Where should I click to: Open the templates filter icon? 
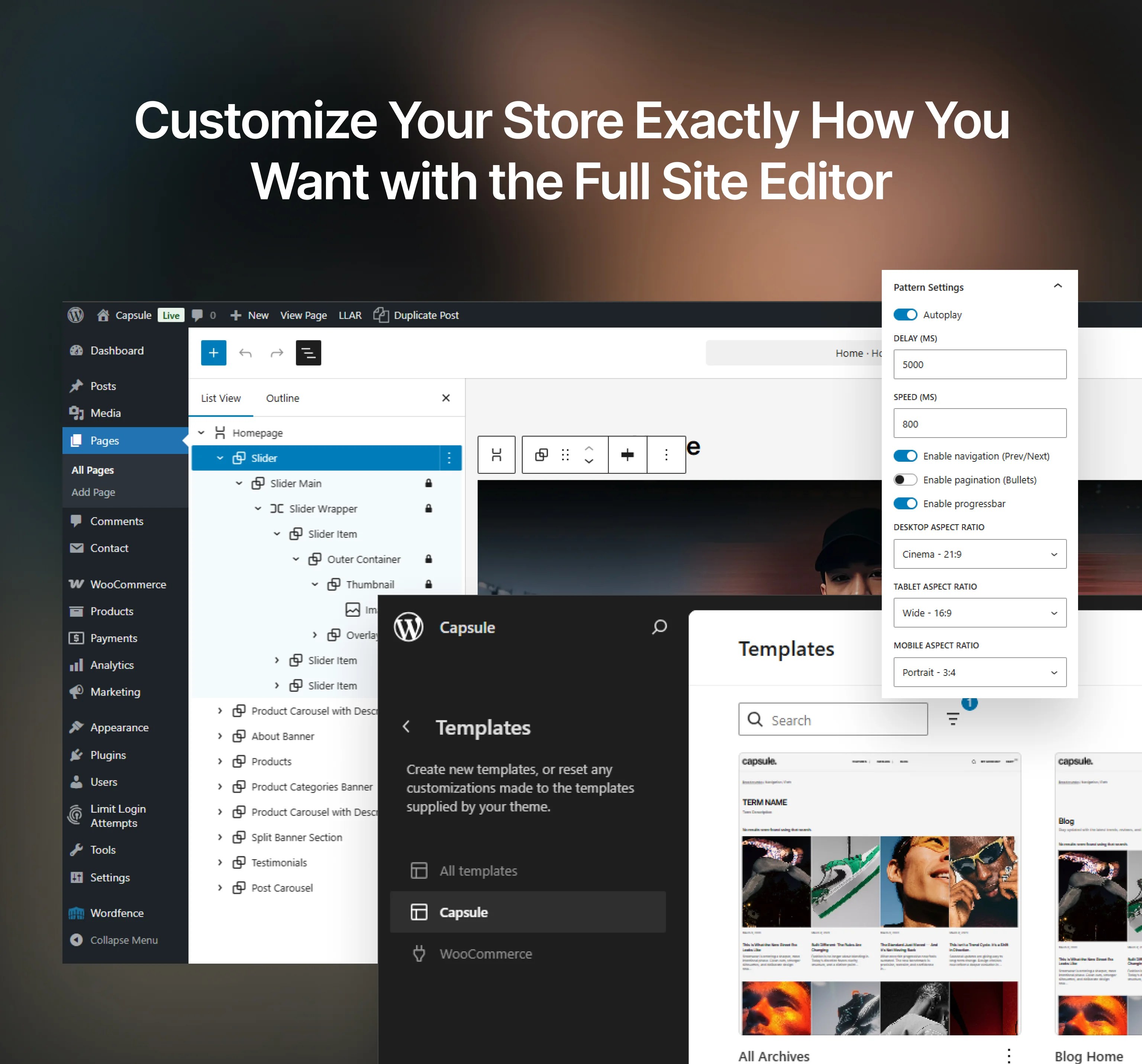pyautogui.click(x=952, y=719)
